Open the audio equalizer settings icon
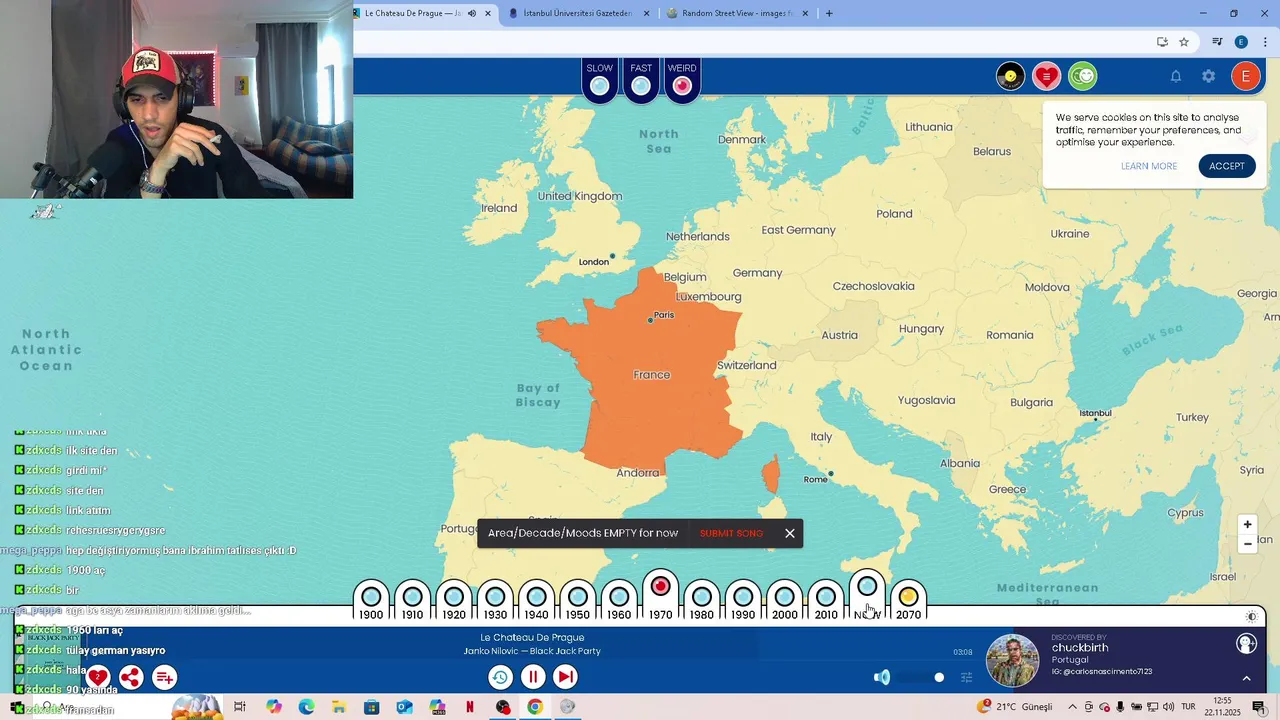Screen dimensions: 1280x720 point(966,677)
